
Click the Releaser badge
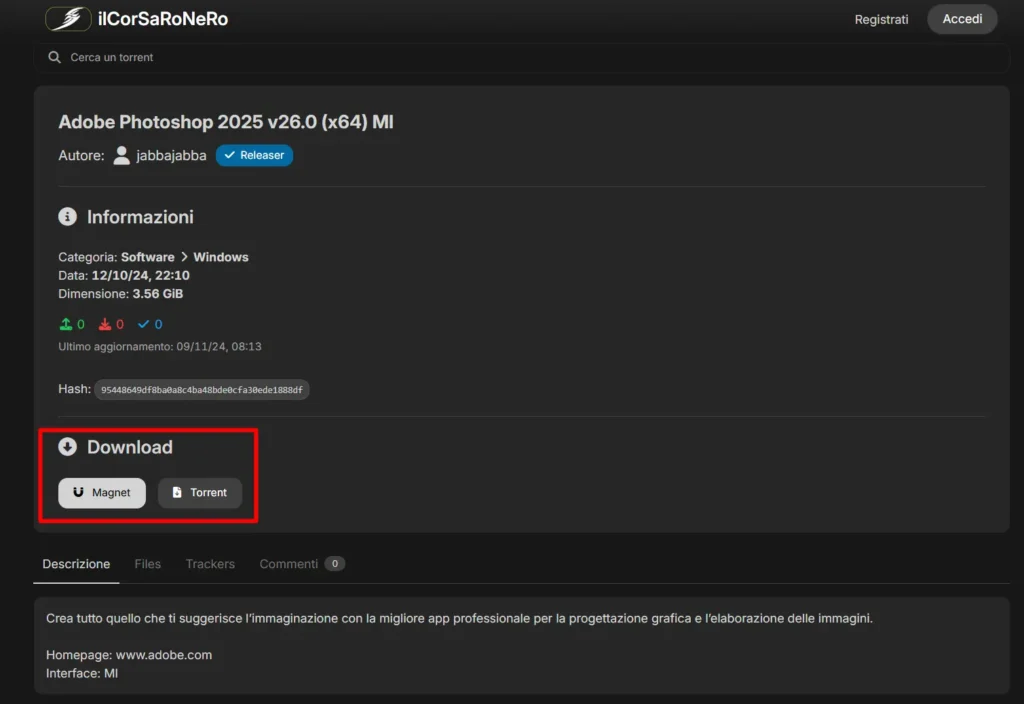254,155
